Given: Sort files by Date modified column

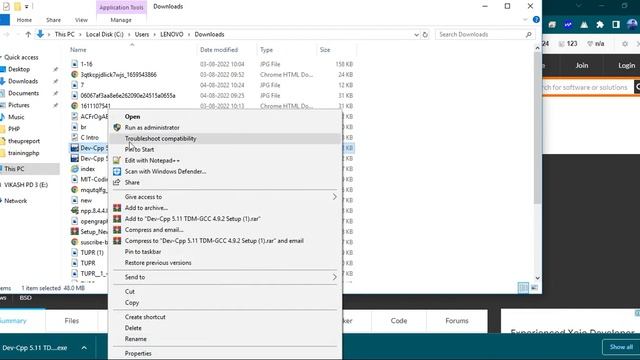Looking at the screenshot, I should tap(219, 50).
